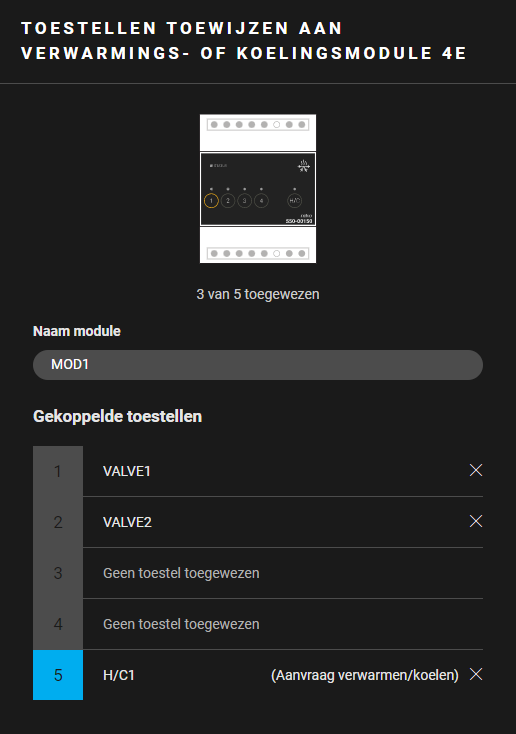Select output button 3 on module image

tap(244, 201)
